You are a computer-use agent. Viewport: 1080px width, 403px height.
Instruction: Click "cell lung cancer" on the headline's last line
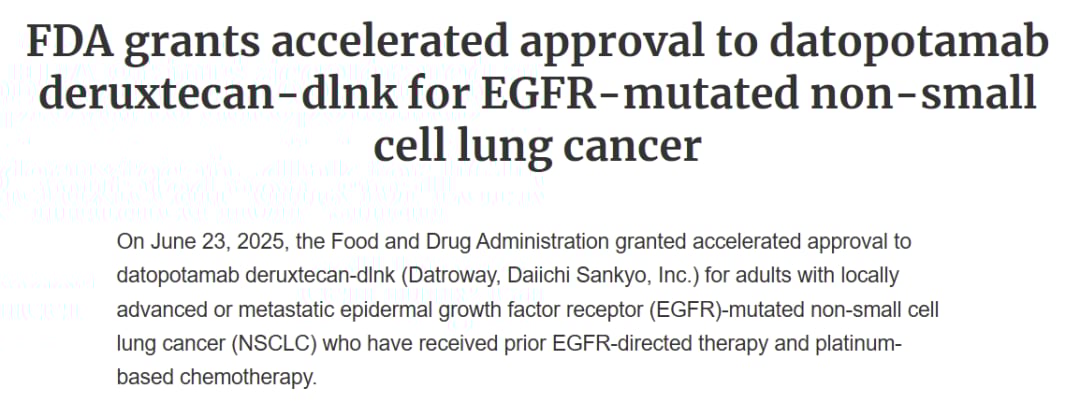pyautogui.click(x=537, y=147)
